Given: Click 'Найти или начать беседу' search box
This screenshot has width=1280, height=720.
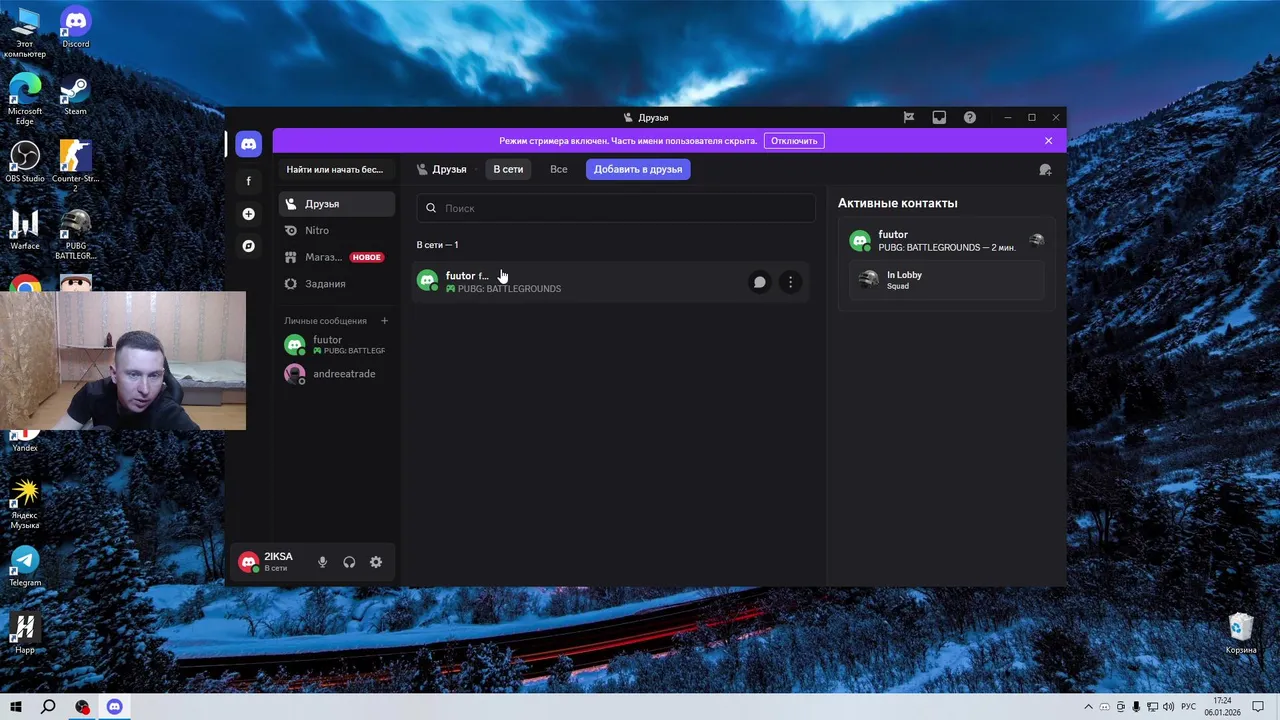Looking at the screenshot, I should pyautogui.click(x=335, y=170).
